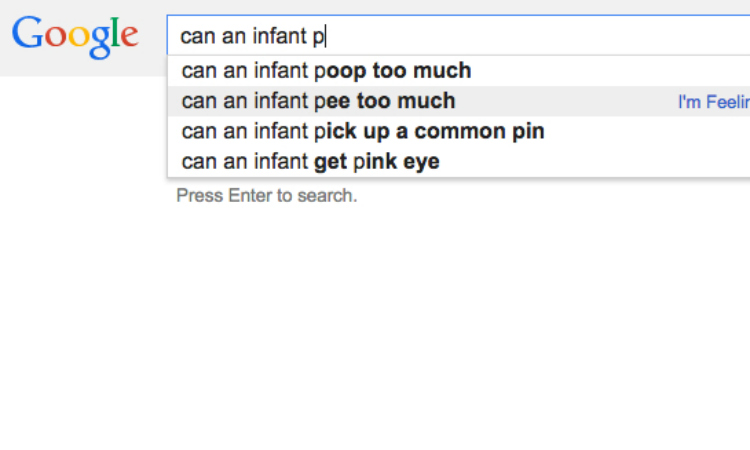750x450 pixels.
Task: Click the "Press Enter to search." hint text
Action: point(266,196)
